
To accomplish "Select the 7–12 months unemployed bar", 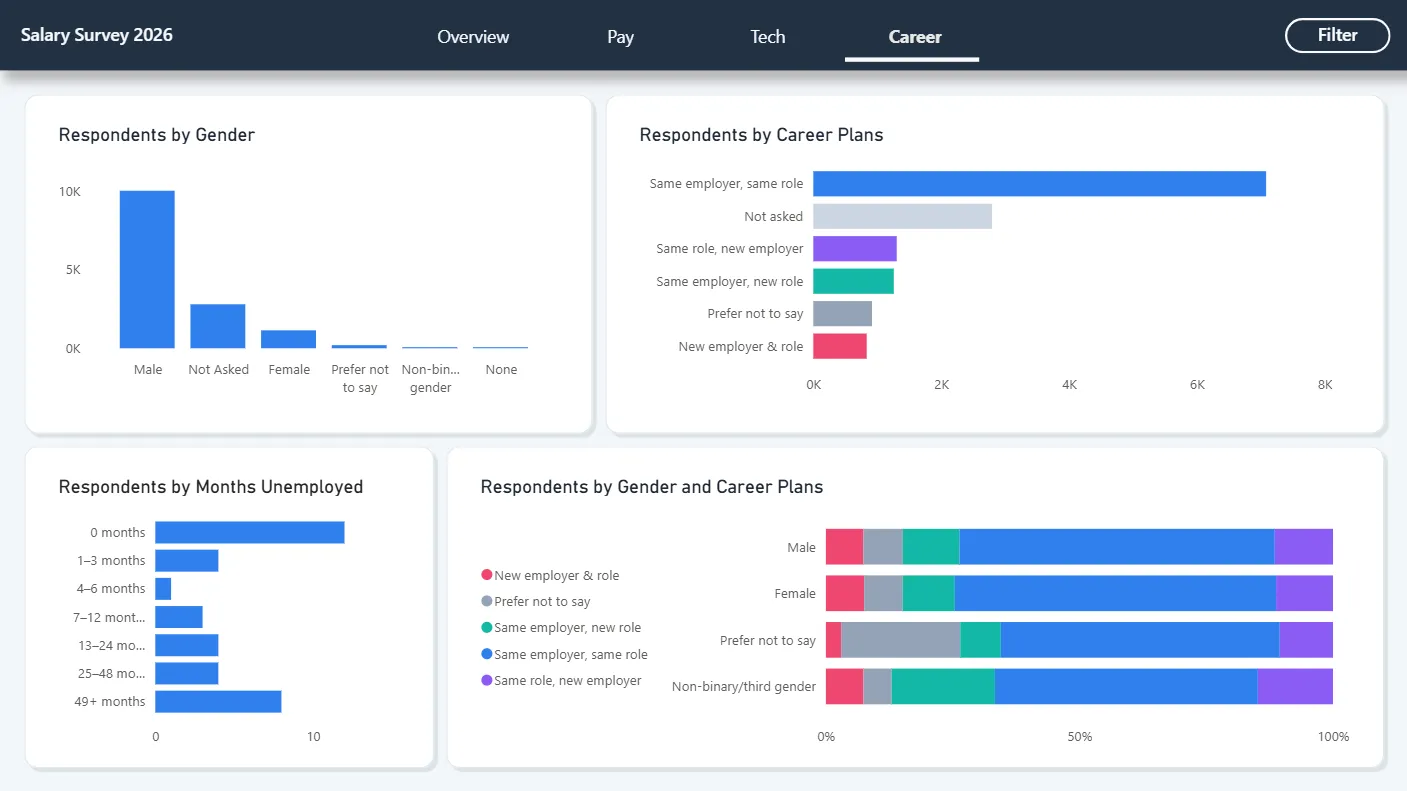I will click(179, 617).
